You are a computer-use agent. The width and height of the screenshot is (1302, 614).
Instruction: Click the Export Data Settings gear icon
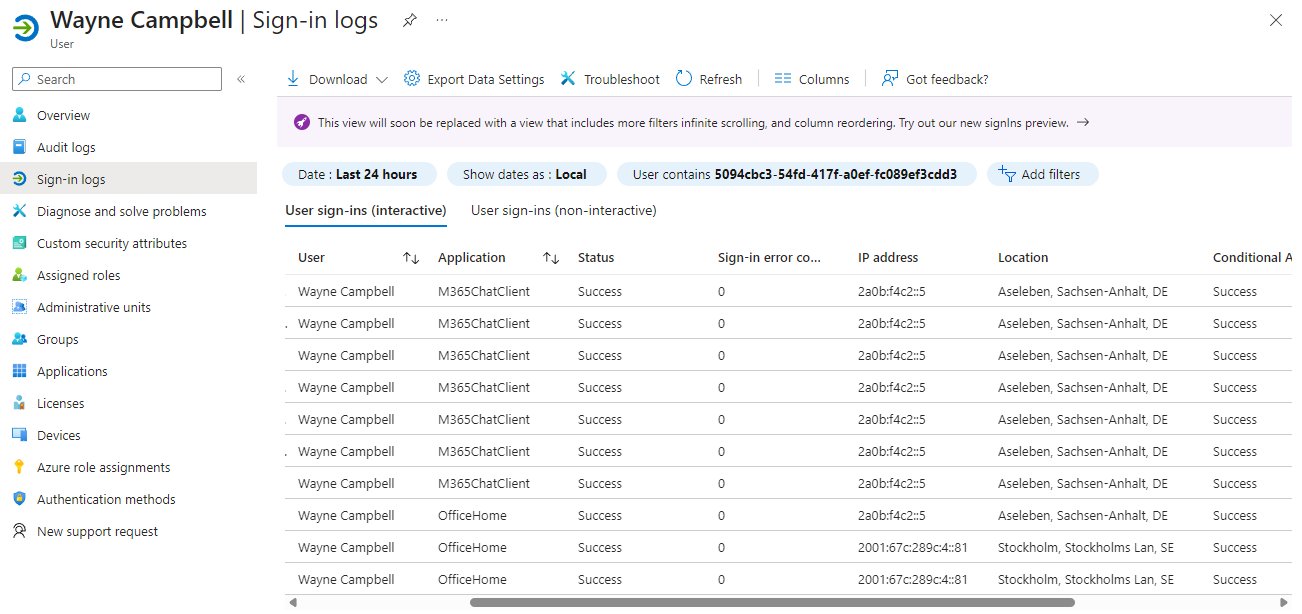click(x=412, y=79)
